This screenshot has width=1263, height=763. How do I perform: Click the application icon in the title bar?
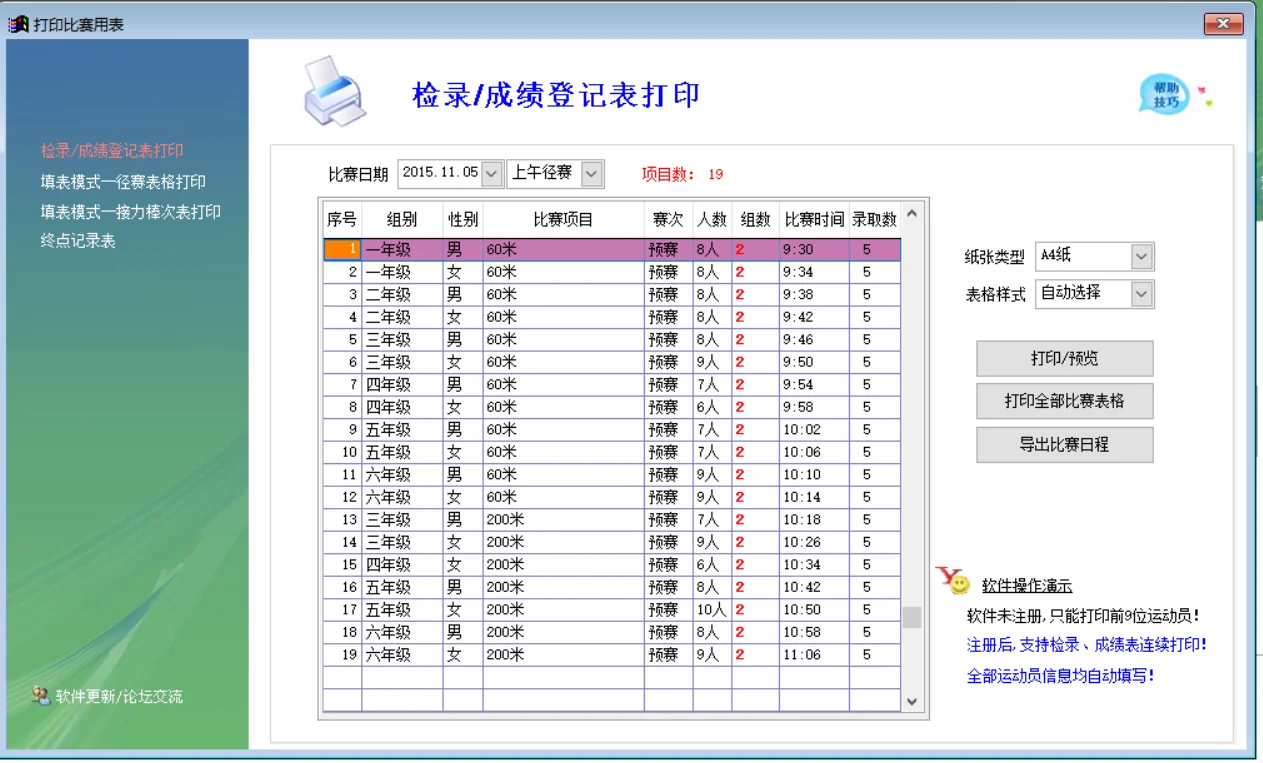15,24
